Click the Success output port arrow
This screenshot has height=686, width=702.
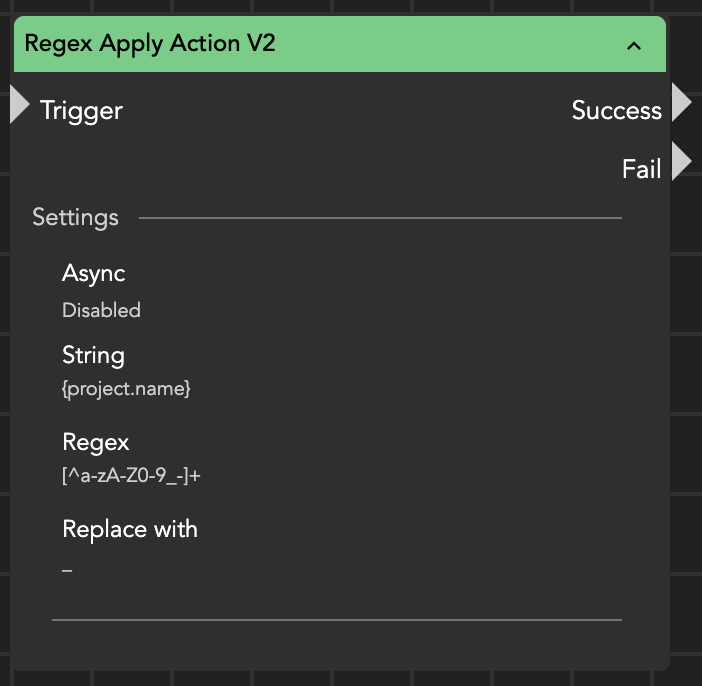pos(681,103)
